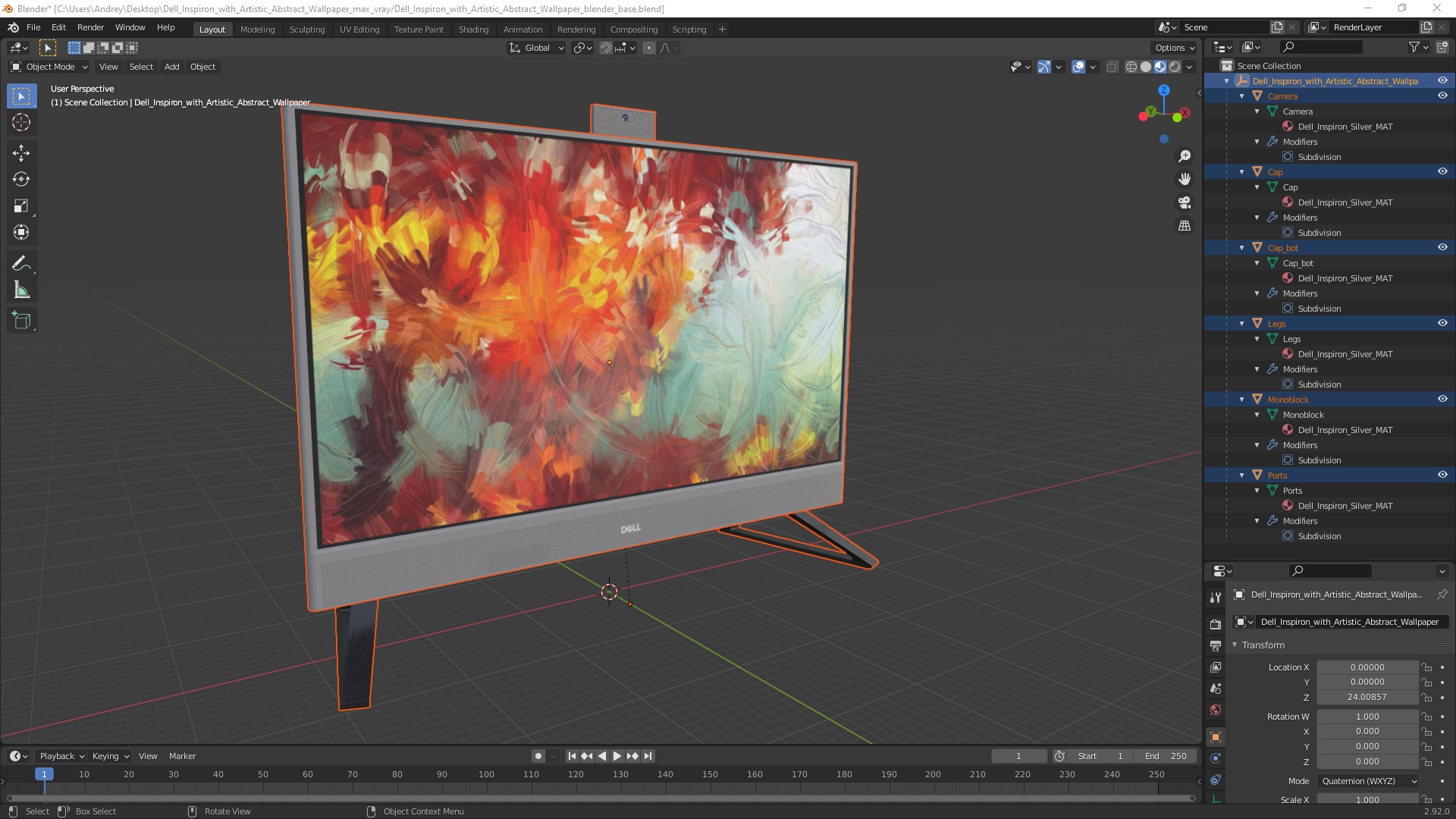This screenshot has width=1456, height=819.
Task: Switch perspective/orthographic grid icon
Action: click(x=1184, y=226)
